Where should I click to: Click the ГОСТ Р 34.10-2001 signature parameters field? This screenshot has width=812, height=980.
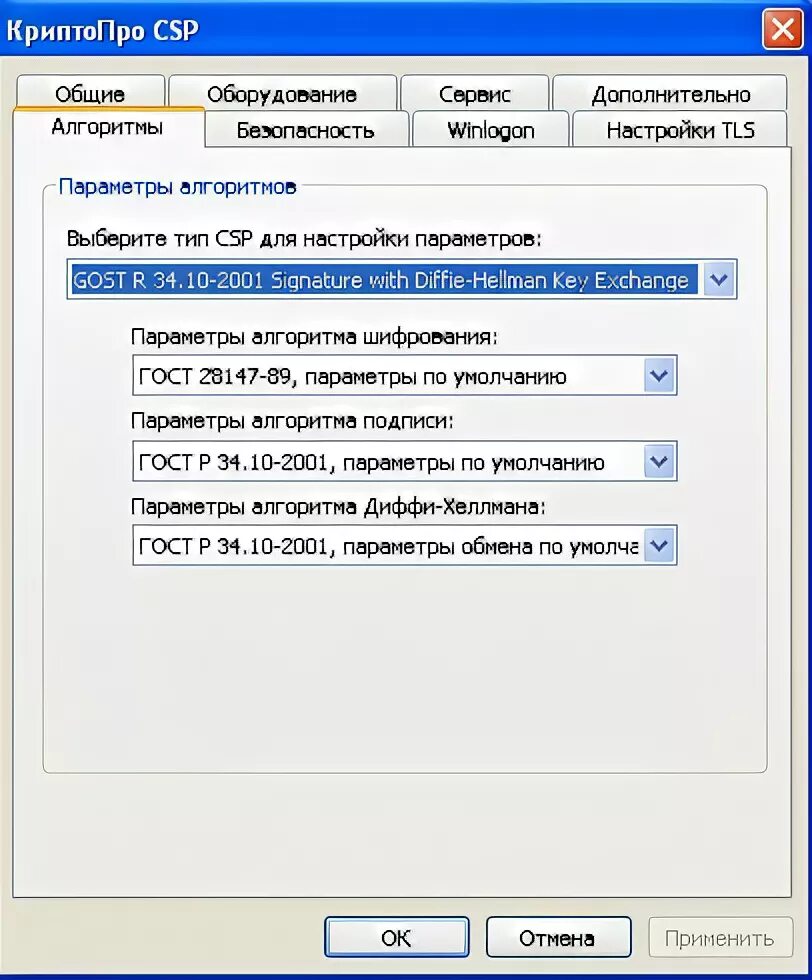coord(404,462)
